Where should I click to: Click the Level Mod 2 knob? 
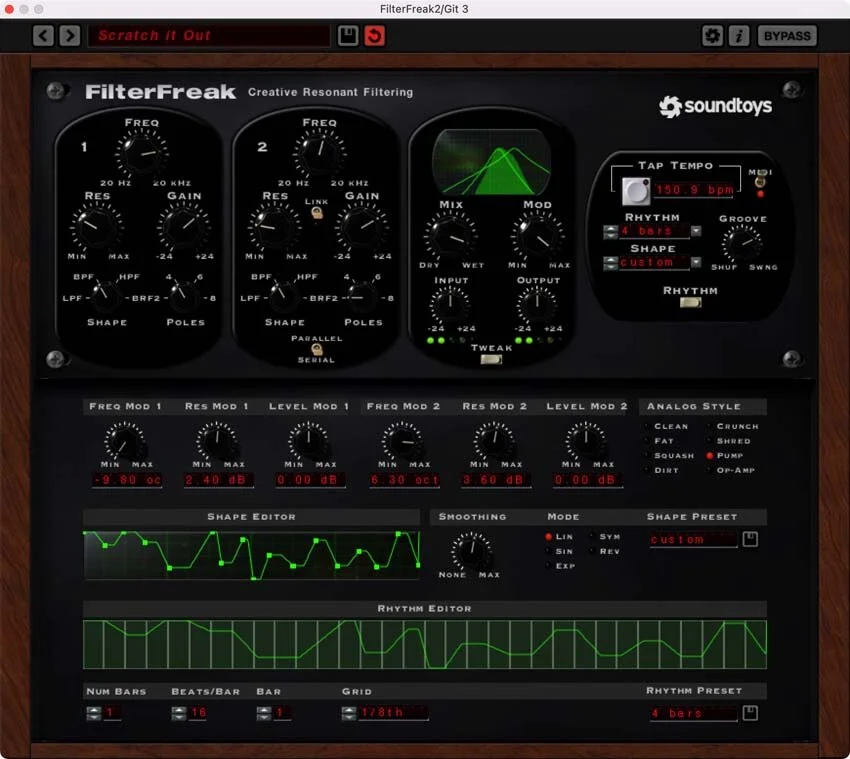[x=586, y=442]
